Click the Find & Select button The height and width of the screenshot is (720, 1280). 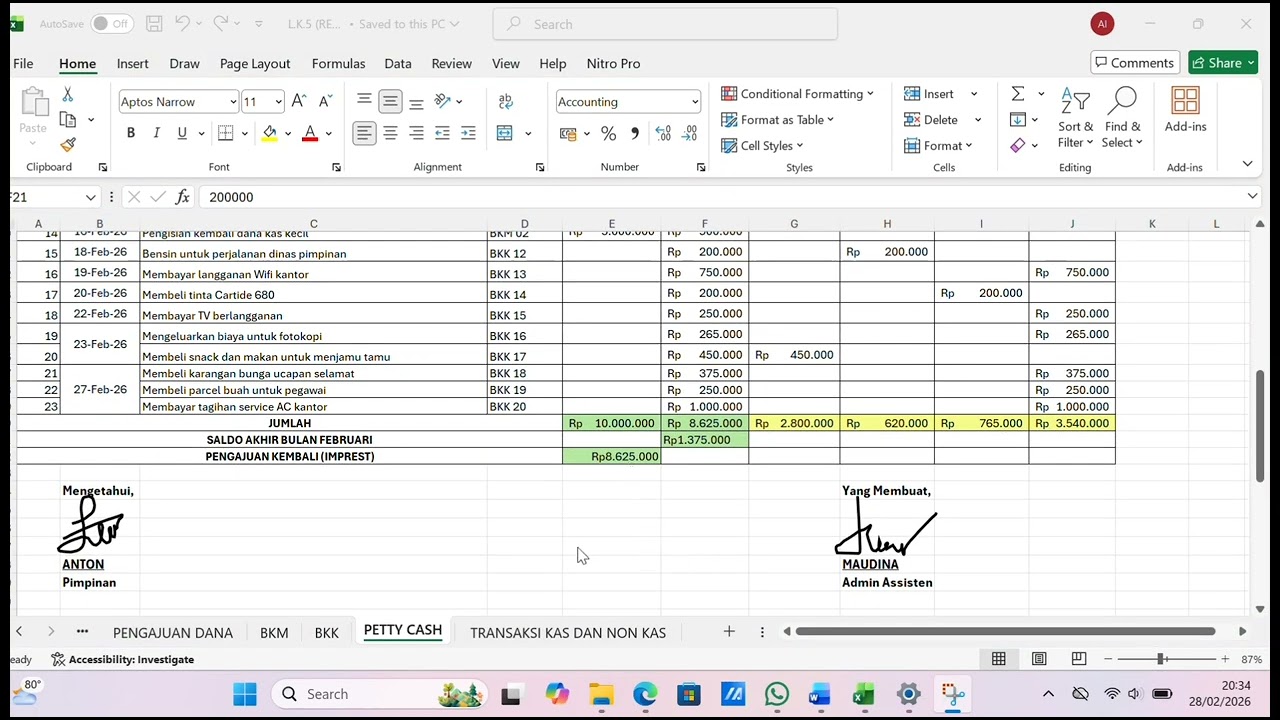(1122, 117)
